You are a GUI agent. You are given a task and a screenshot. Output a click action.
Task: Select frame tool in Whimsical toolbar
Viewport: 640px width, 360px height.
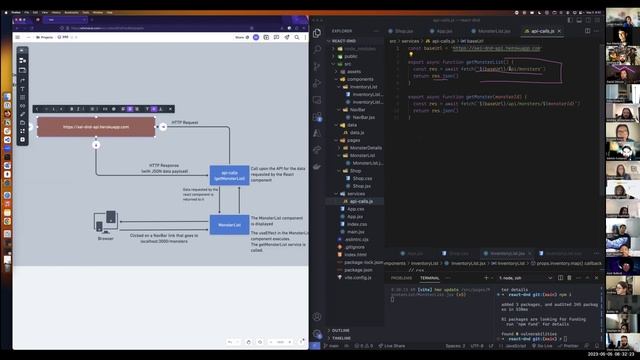22,70
